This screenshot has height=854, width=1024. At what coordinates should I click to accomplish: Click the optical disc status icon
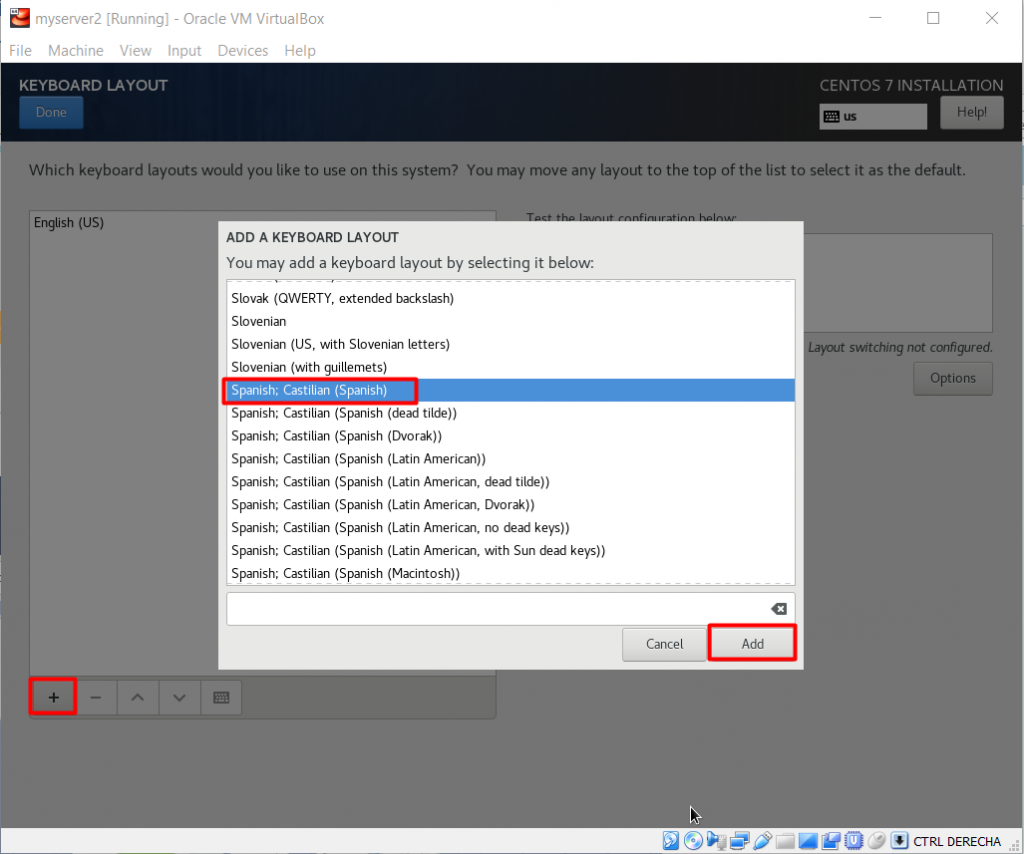pyautogui.click(x=694, y=840)
